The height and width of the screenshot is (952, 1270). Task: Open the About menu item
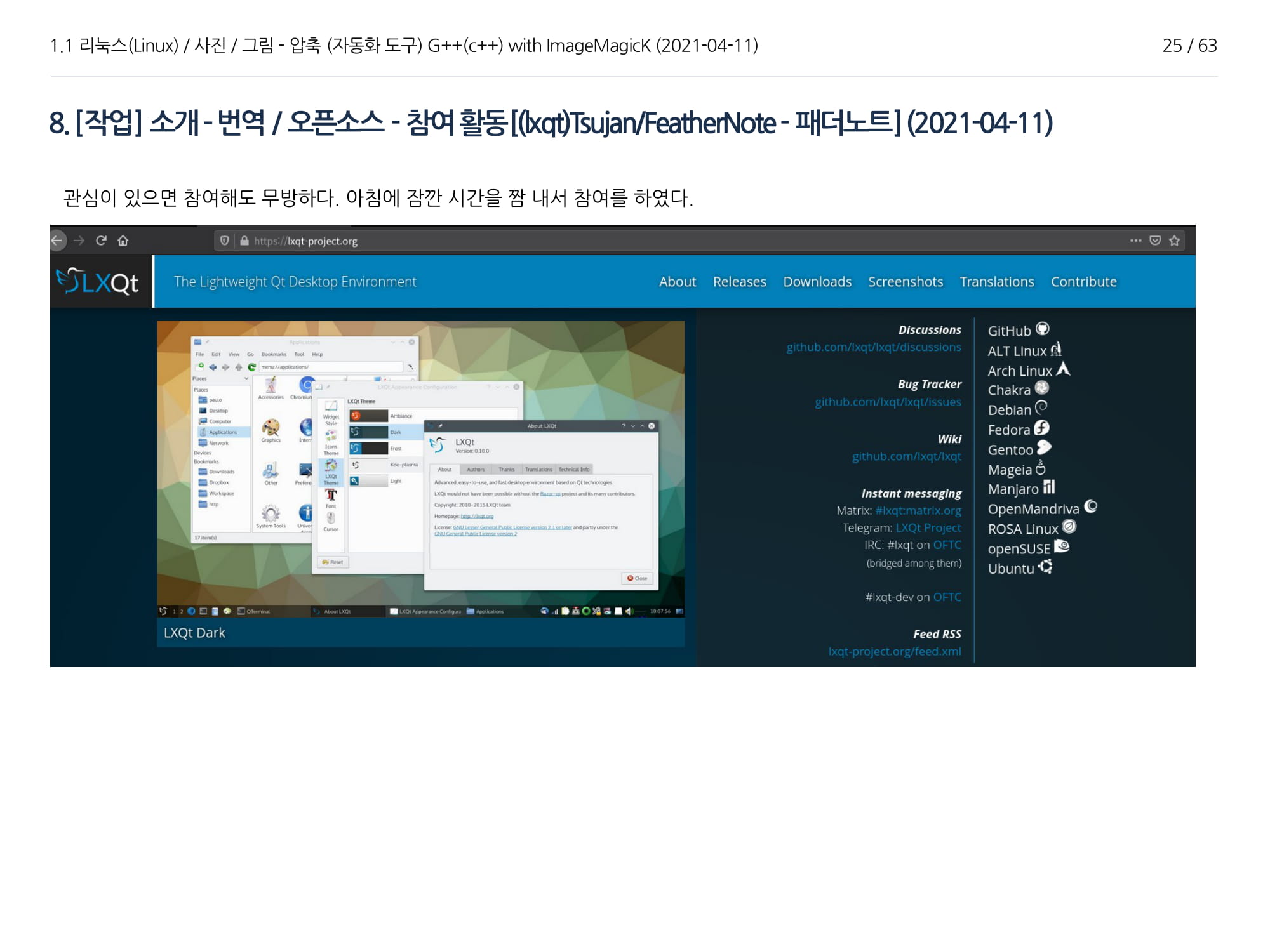coord(677,282)
